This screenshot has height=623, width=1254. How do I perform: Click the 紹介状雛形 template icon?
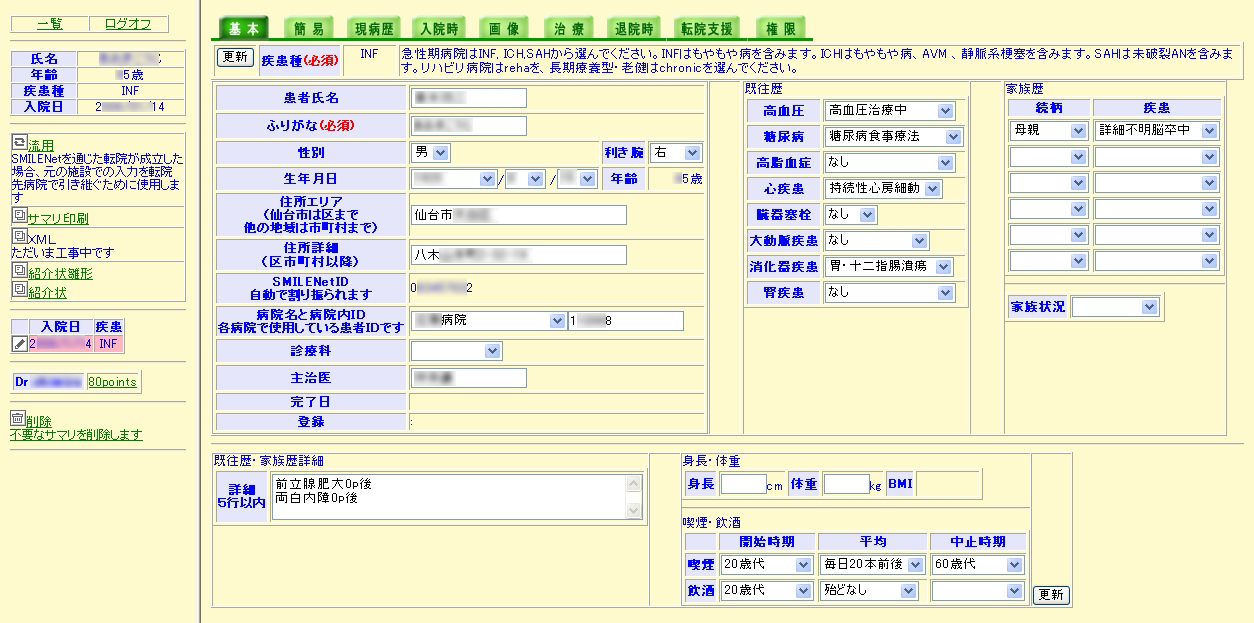(x=19, y=272)
